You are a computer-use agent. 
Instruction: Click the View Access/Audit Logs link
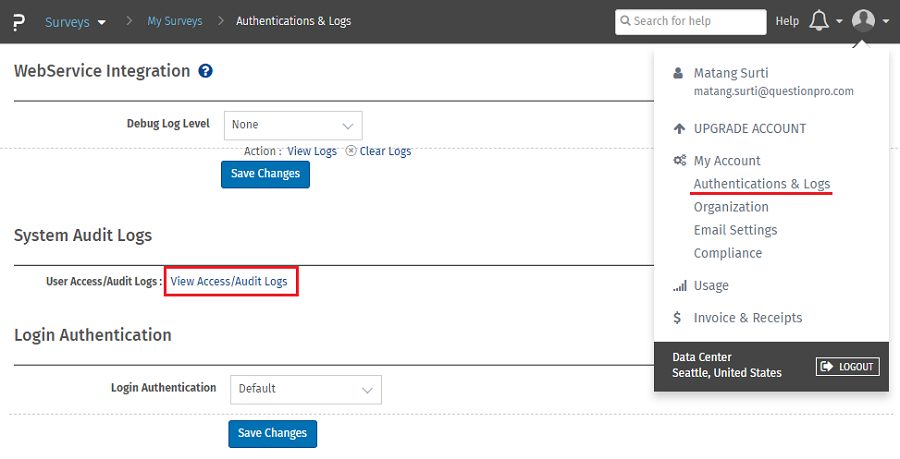pos(229,282)
